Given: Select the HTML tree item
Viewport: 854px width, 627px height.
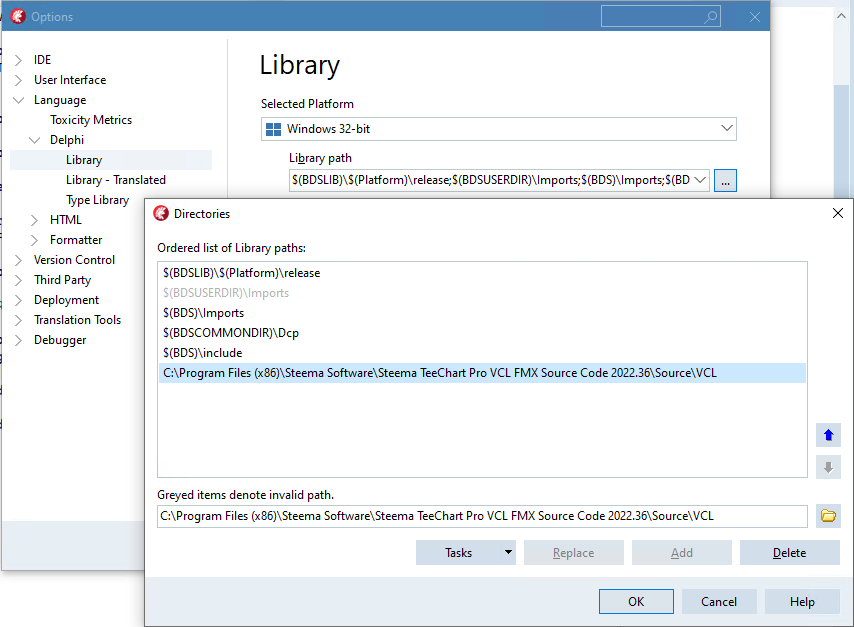Looking at the screenshot, I should coord(66,220).
